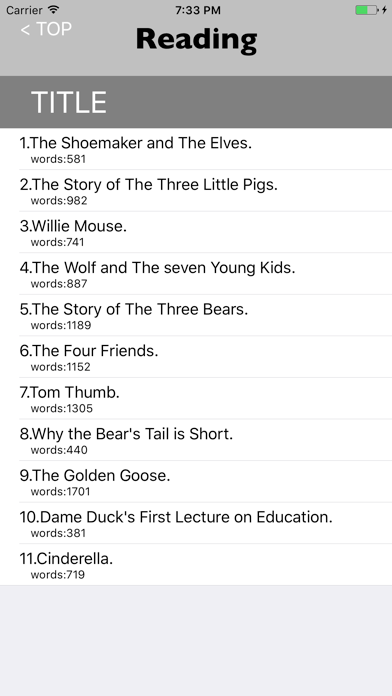Open Dame Duck's First Lecture on Education
This screenshot has height=696, width=392.
[x=196, y=523]
